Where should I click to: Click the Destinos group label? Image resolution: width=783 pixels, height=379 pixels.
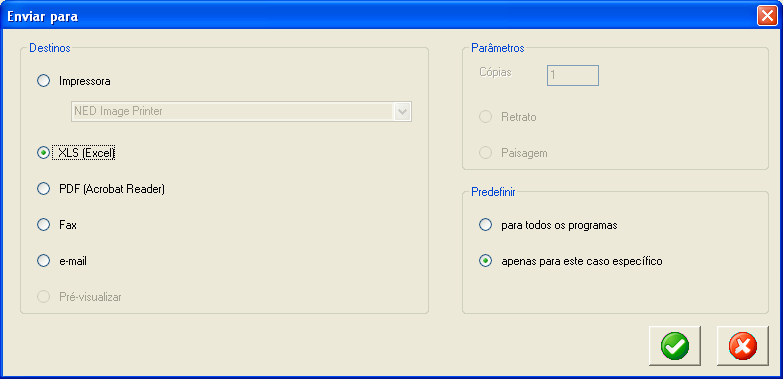[x=50, y=48]
